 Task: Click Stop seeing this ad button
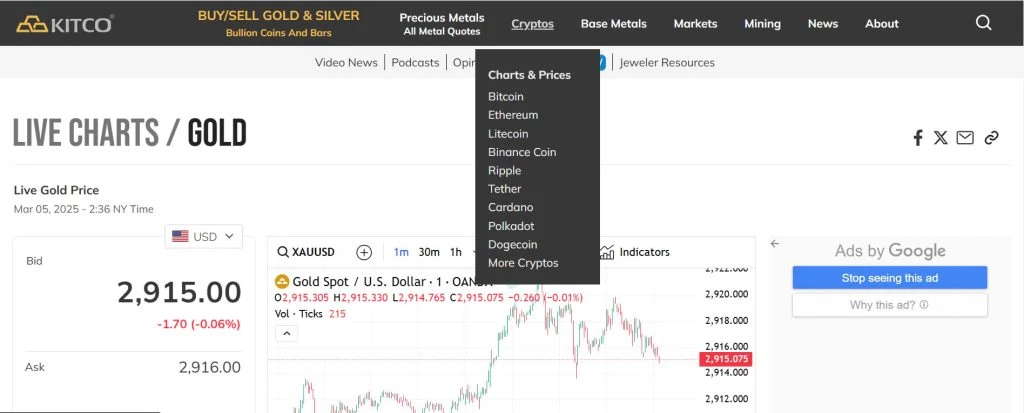889,278
